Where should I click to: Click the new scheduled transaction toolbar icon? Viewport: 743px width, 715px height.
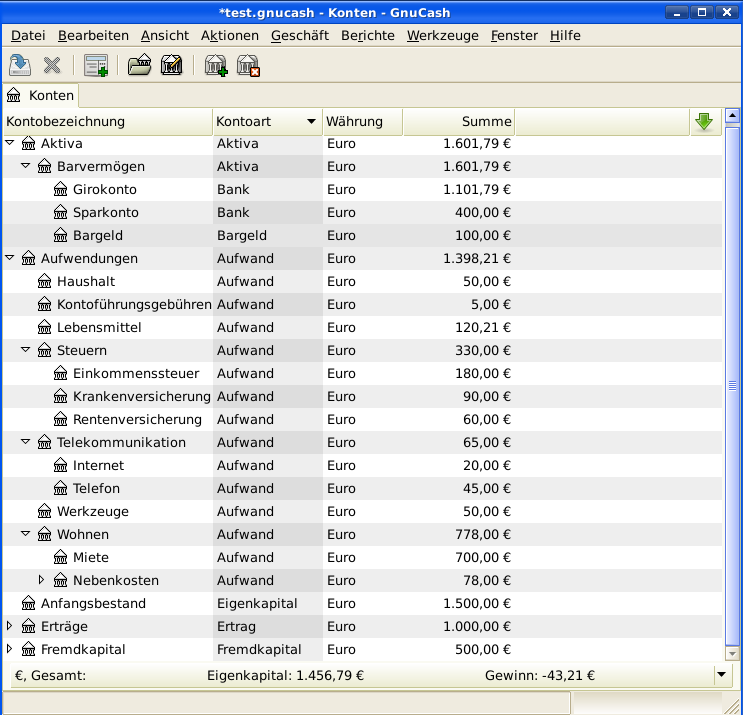click(96, 66)
